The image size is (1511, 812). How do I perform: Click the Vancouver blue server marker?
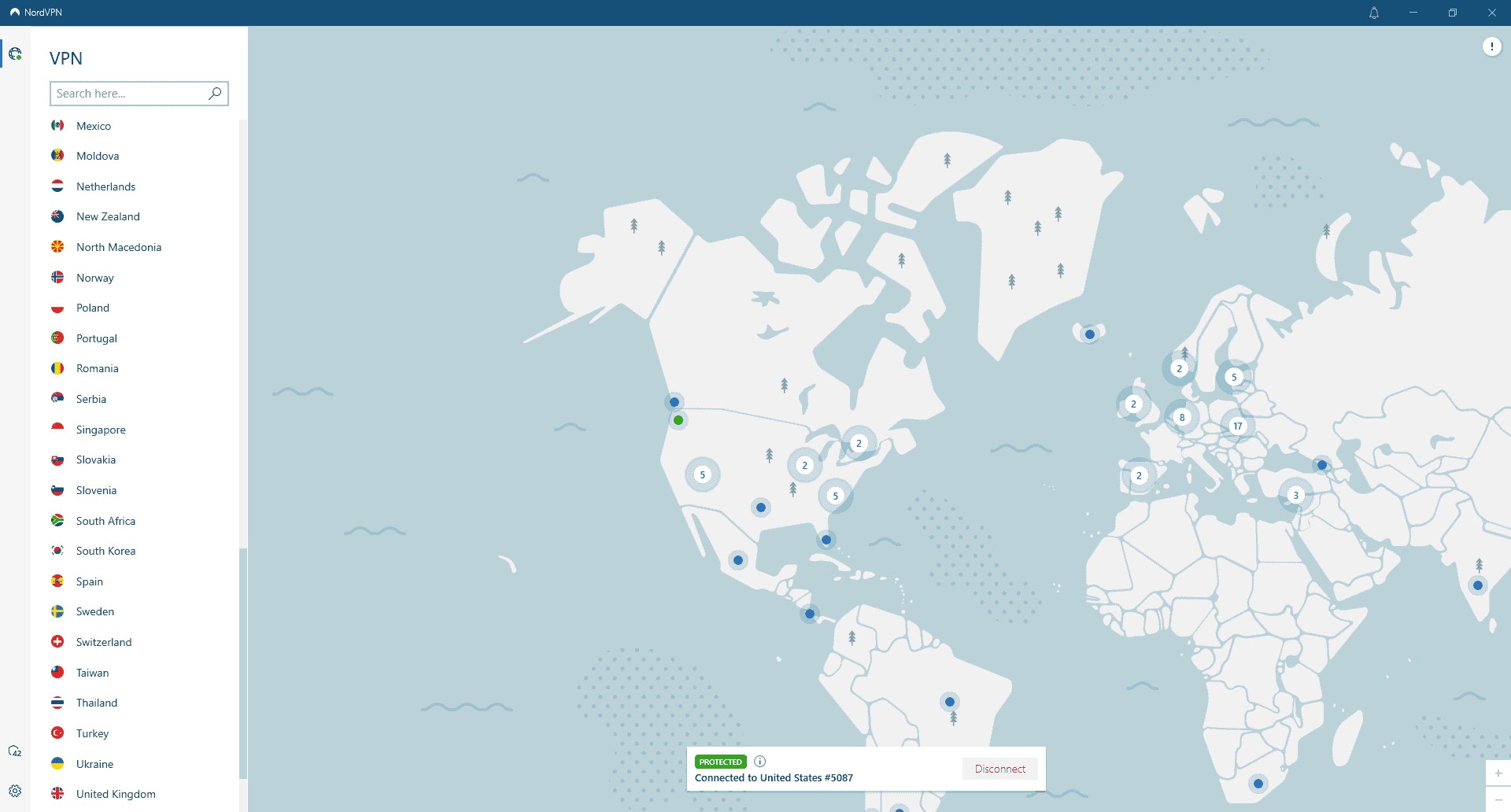coord(674,402)
